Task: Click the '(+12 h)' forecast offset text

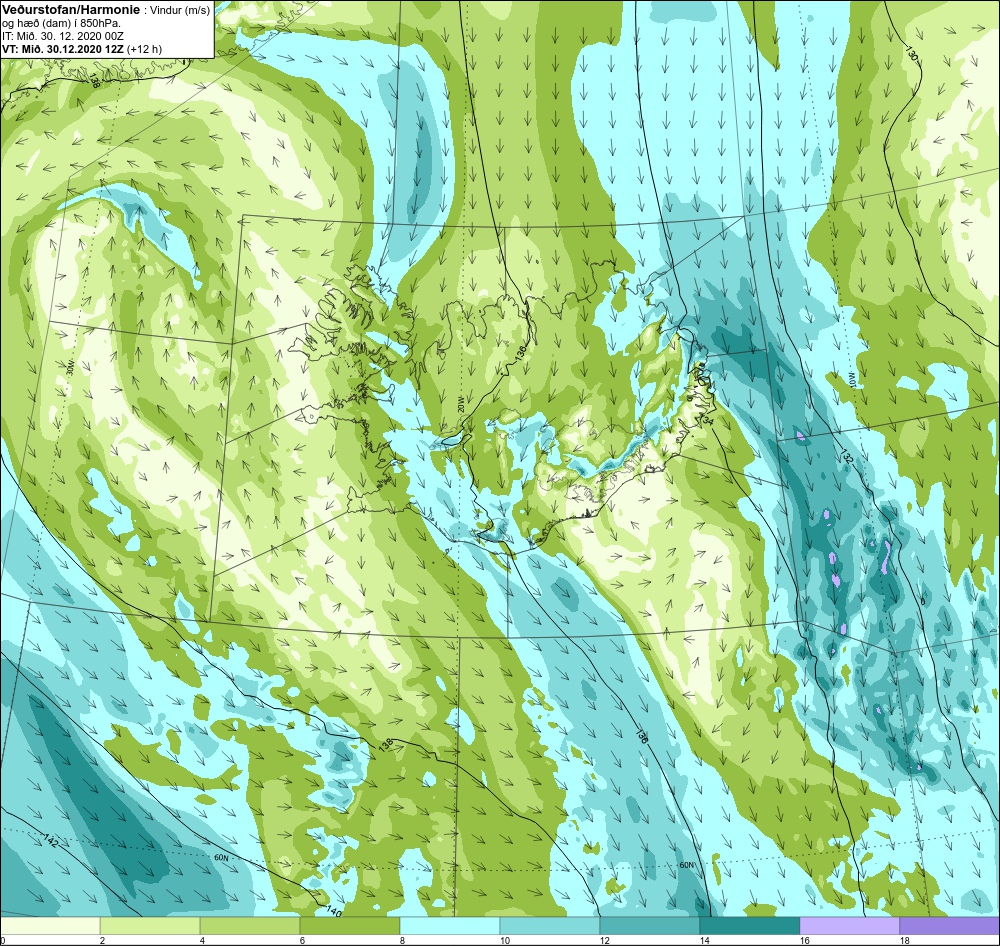Action: click(145, 49)
